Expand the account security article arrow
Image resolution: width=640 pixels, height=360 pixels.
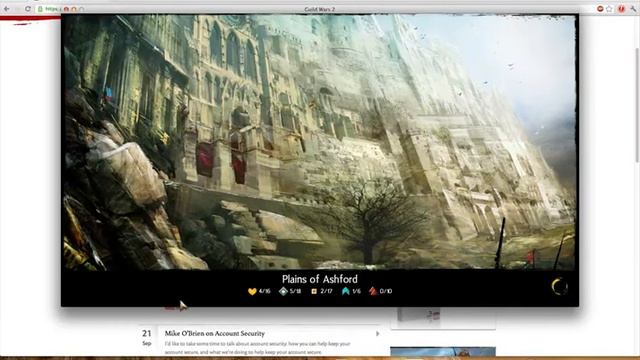pos(378,333)
